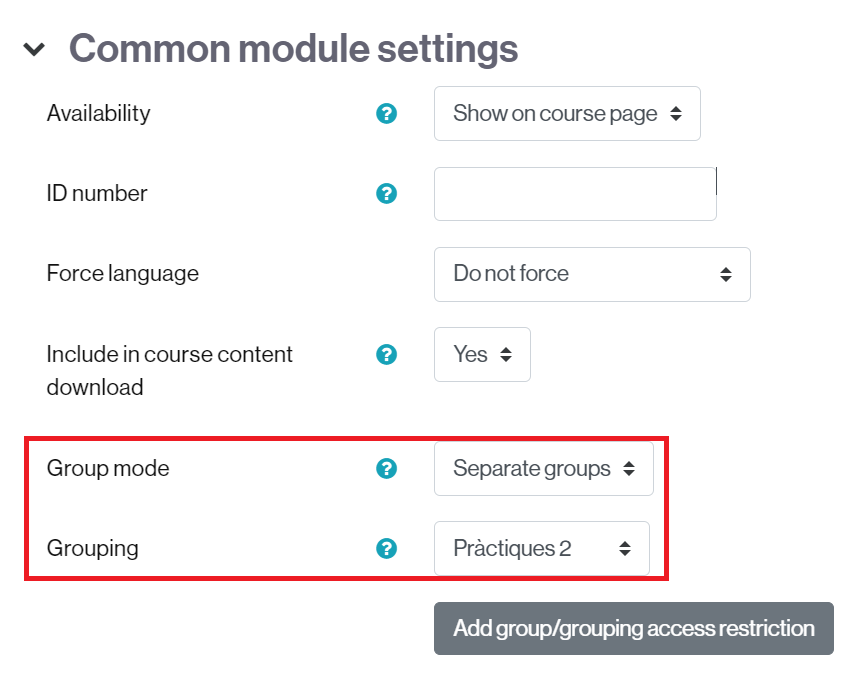Open the Availability dropdown showing Show on course page
The height and width of the screenshot is (673, 847).
(x=567, y=113)
